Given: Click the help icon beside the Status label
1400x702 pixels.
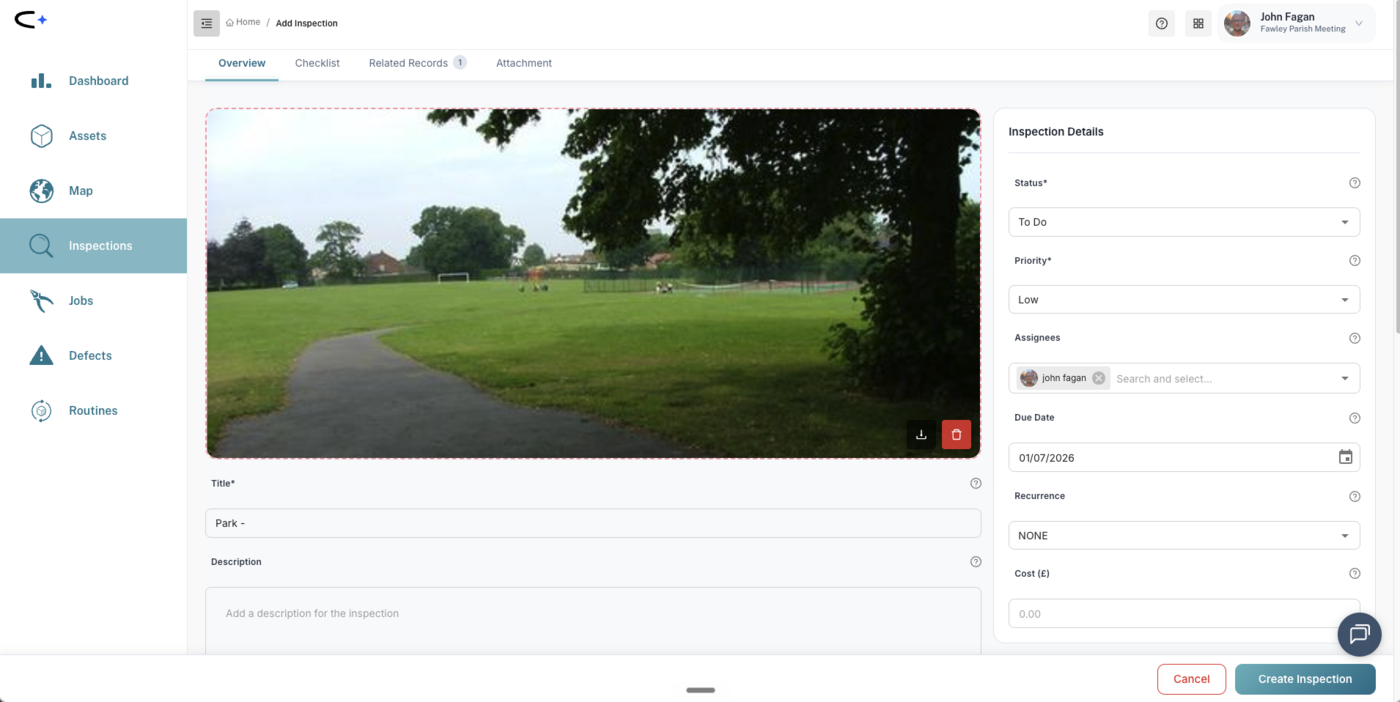Looking at the screenshot, I should point(1354,183).
